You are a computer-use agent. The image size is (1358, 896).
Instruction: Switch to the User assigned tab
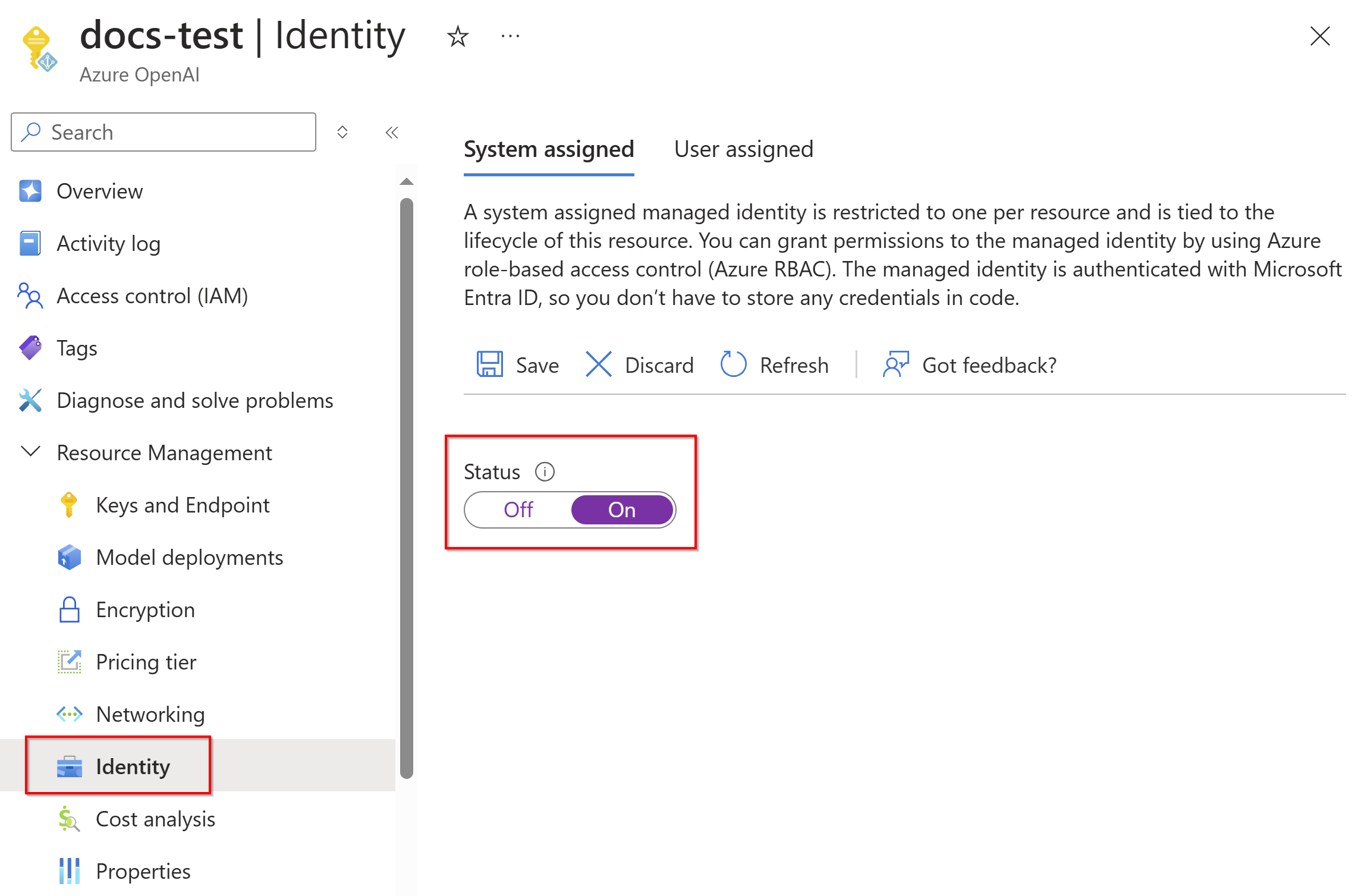pos(743,149)
